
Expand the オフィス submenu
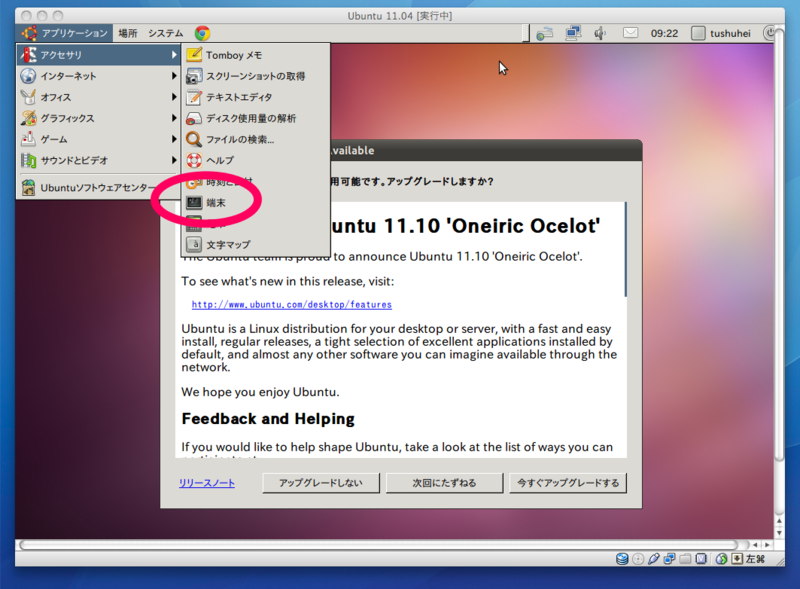pyautogui.click(x=98, y=97)
